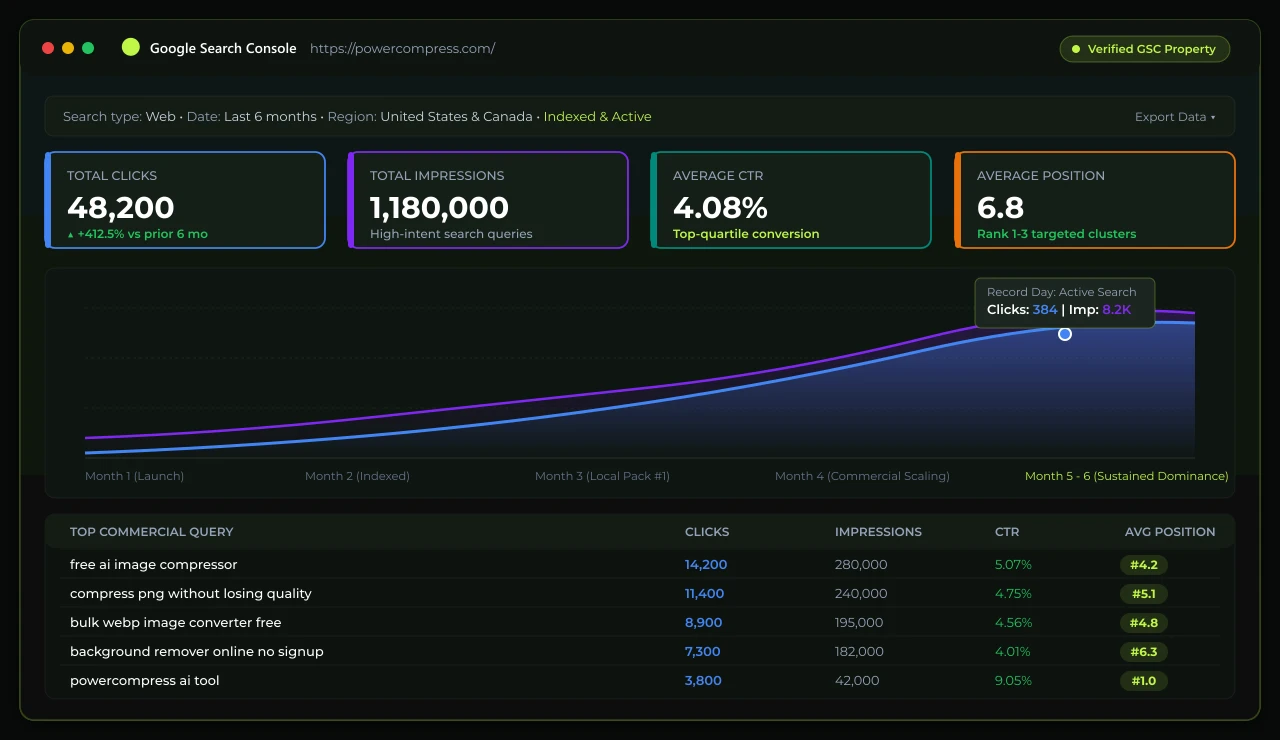Click the 14,200 clicks value

706,565
